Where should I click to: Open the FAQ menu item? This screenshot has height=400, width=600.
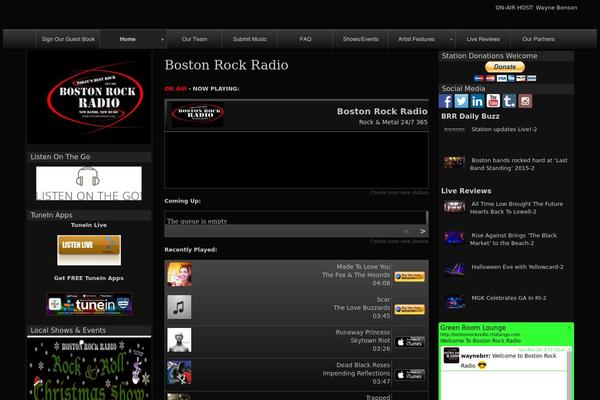(305, 39)
